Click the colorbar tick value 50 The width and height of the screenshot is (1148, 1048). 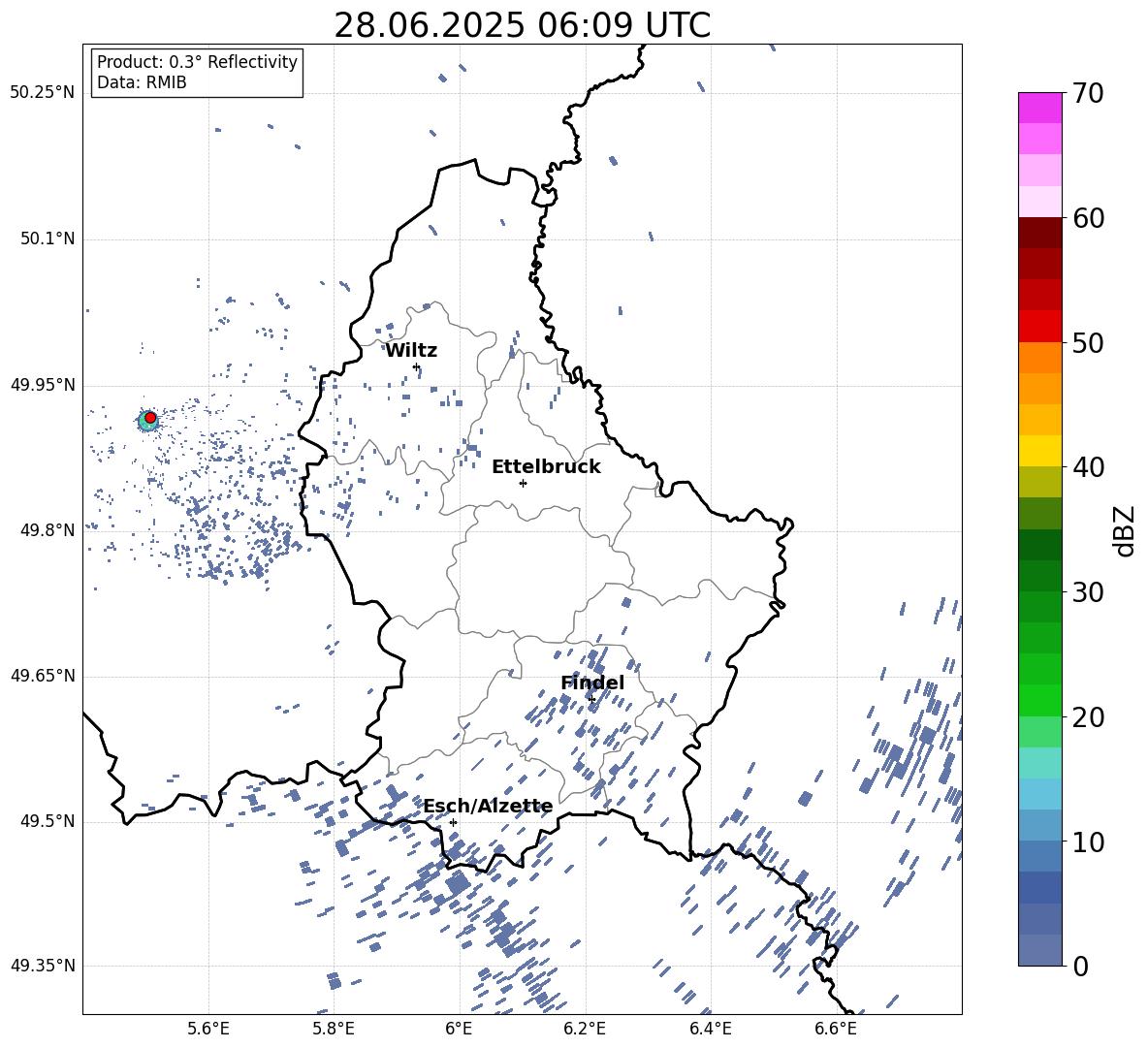(x=1088, y=342)
